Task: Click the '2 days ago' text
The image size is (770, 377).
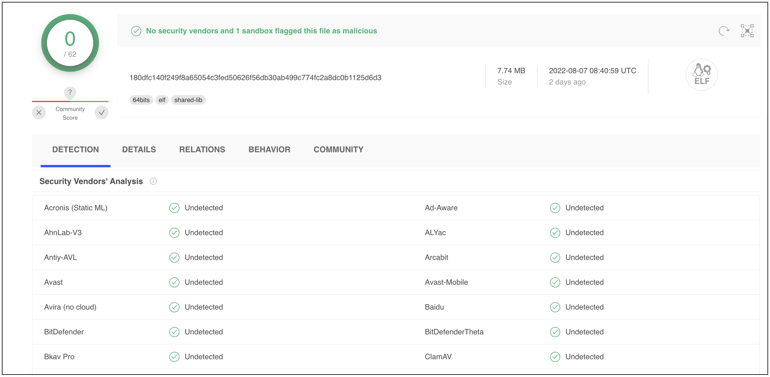Action: (567, 82)
